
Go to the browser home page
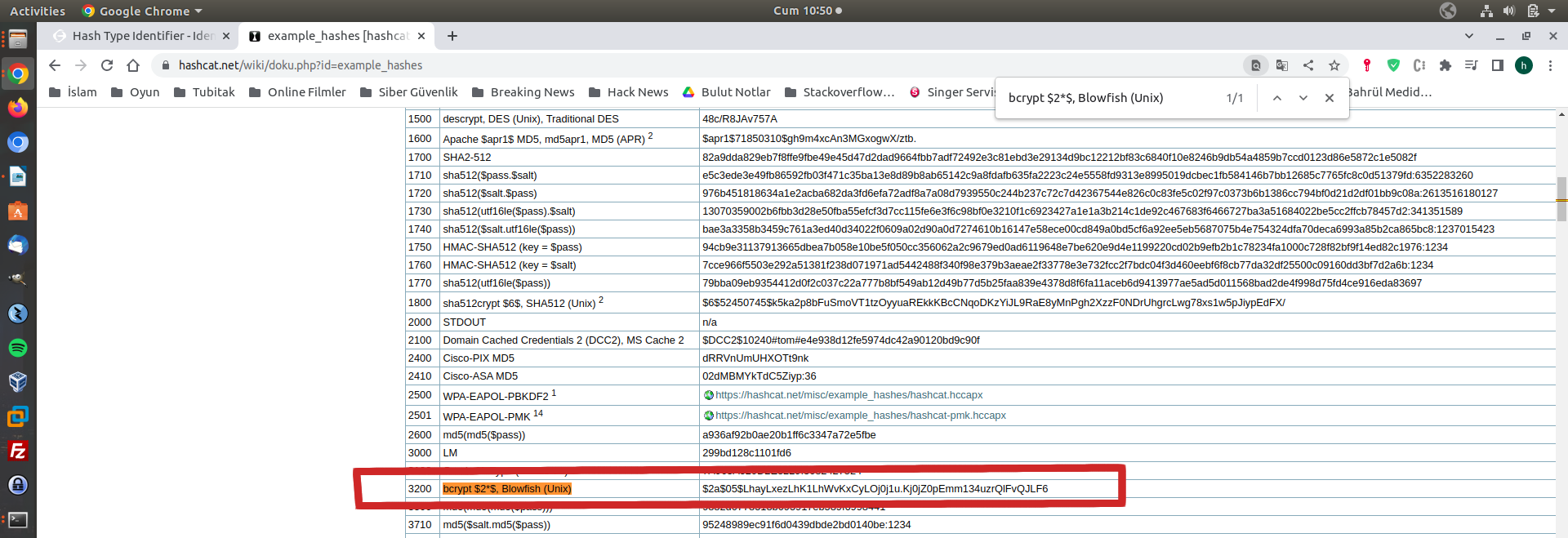click(x=133, y=65)
